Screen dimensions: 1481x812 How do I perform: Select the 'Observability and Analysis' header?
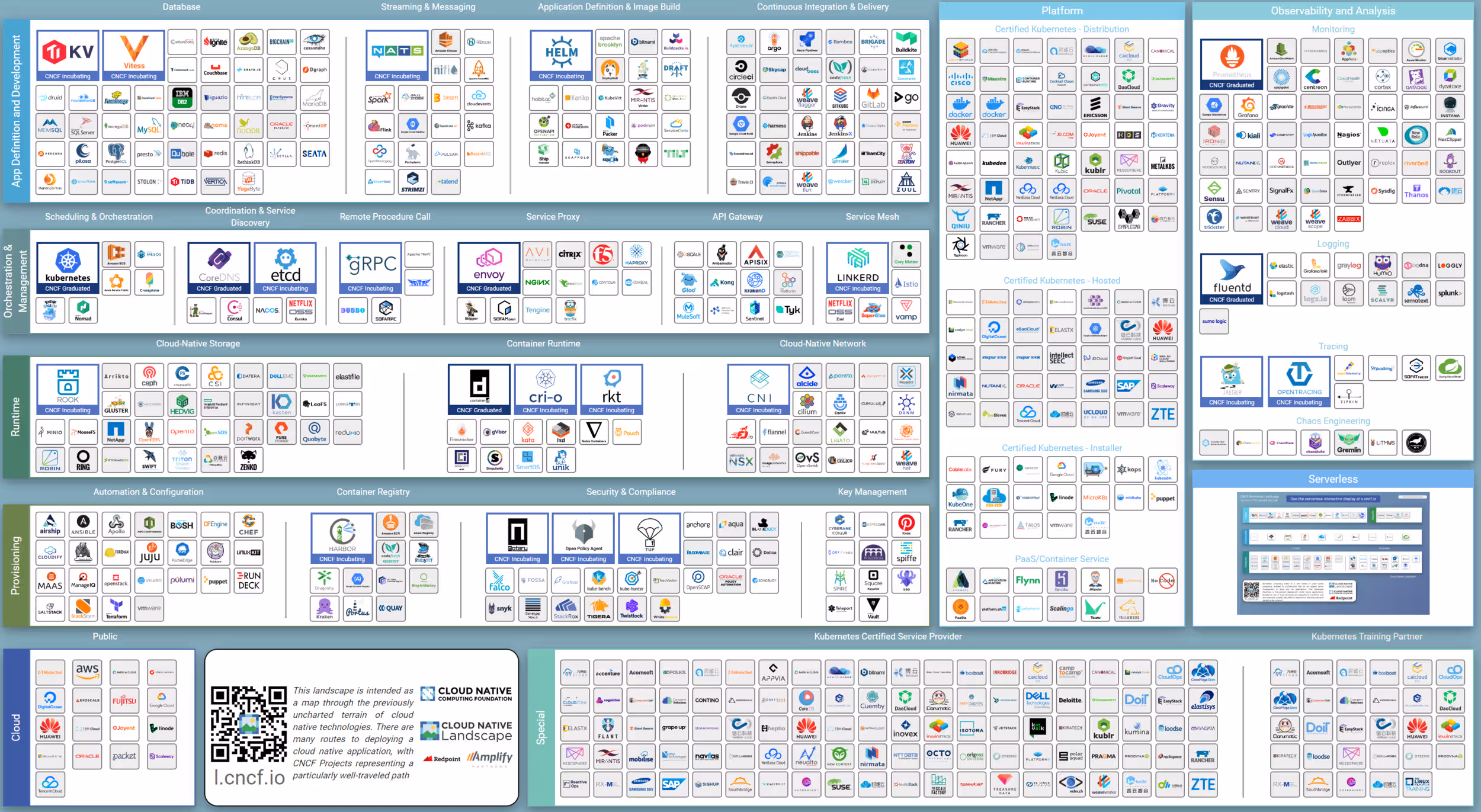tap(1333, 11)
